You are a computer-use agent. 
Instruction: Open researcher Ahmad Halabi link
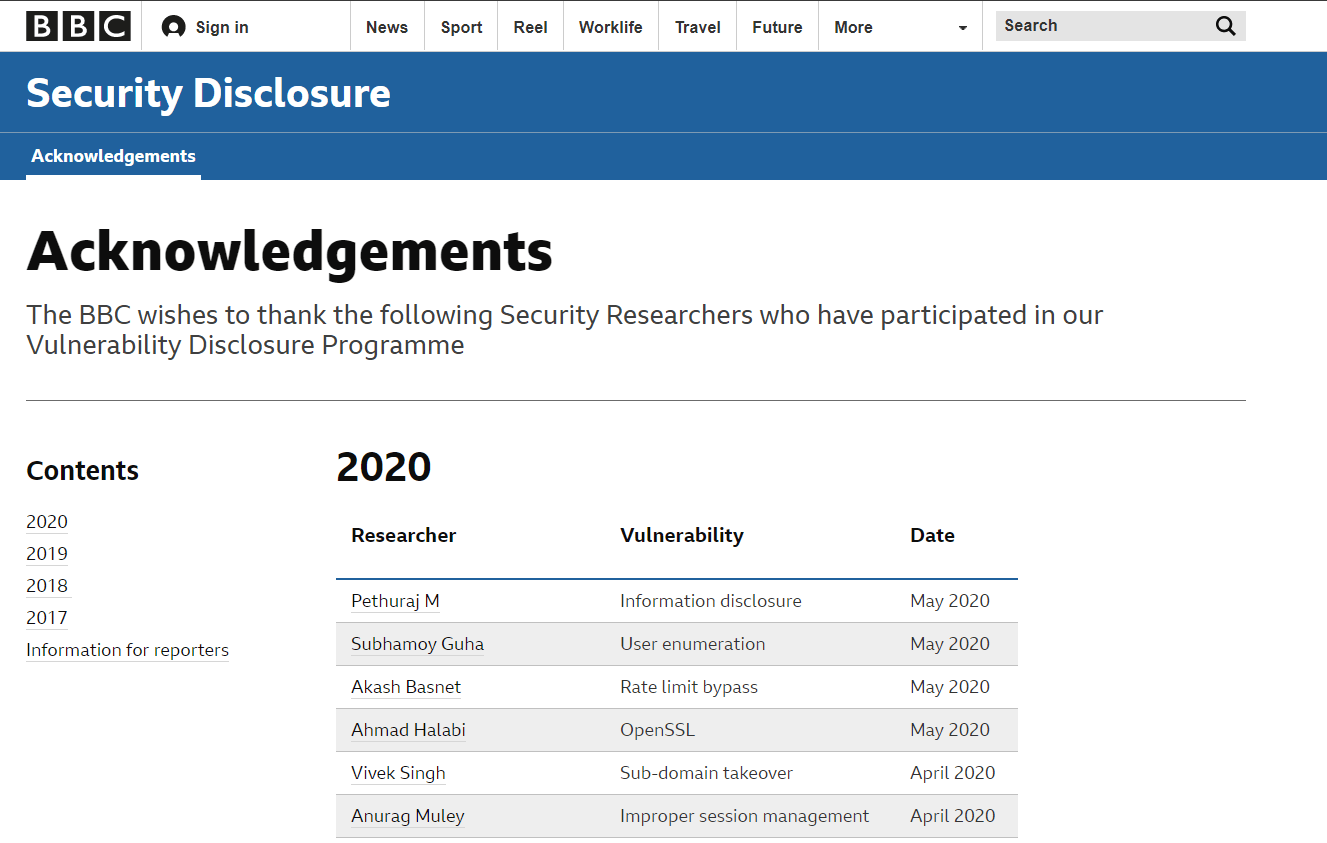click(408, 730)
